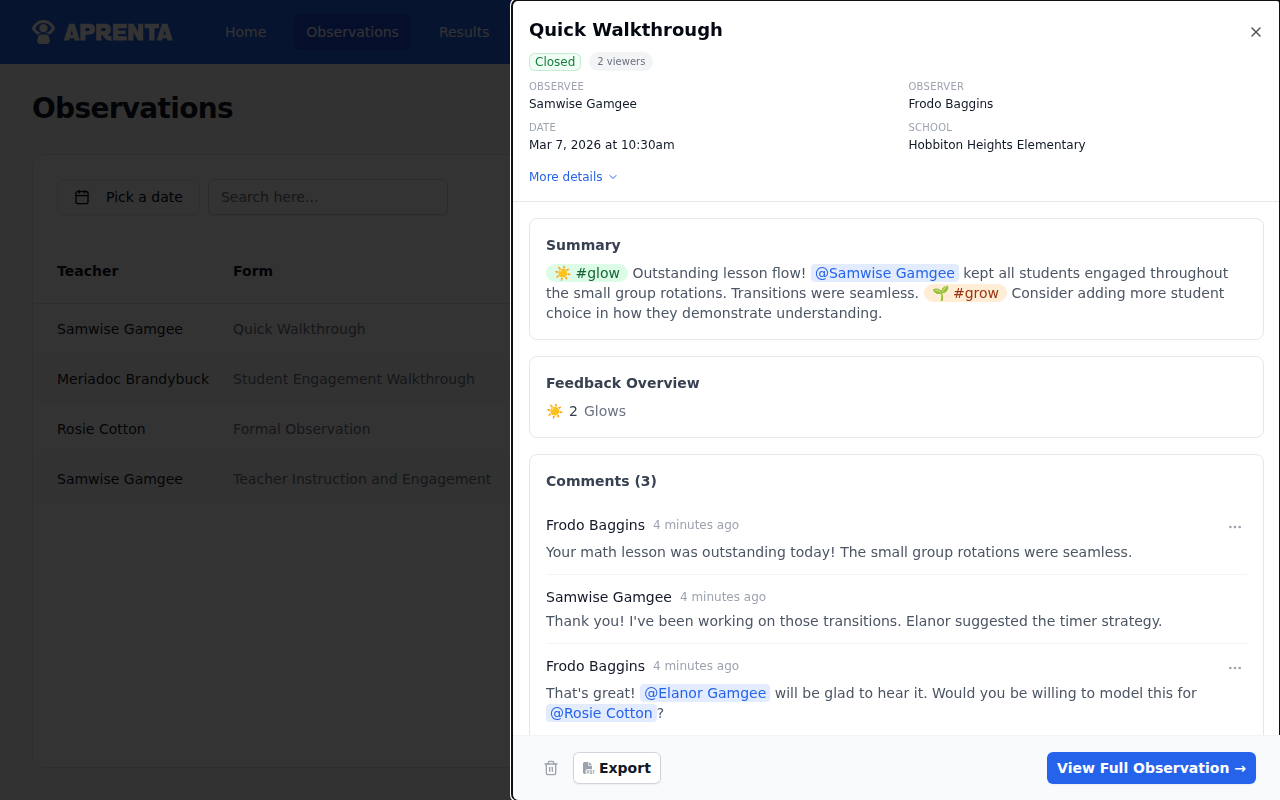
Task: Click the #grow tag in Summary
Action: click(x=965, y=293)
